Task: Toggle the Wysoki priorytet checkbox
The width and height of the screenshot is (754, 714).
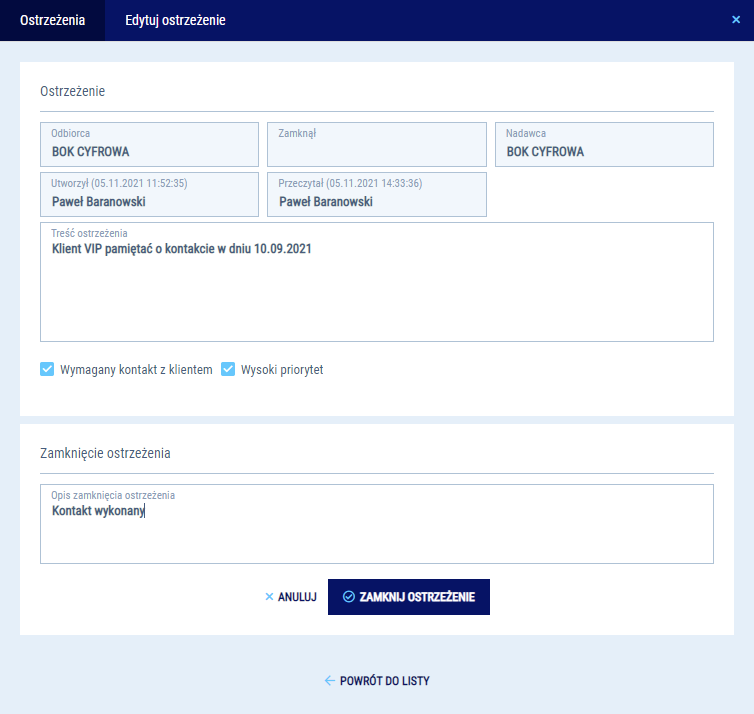Action: point(228,369)
